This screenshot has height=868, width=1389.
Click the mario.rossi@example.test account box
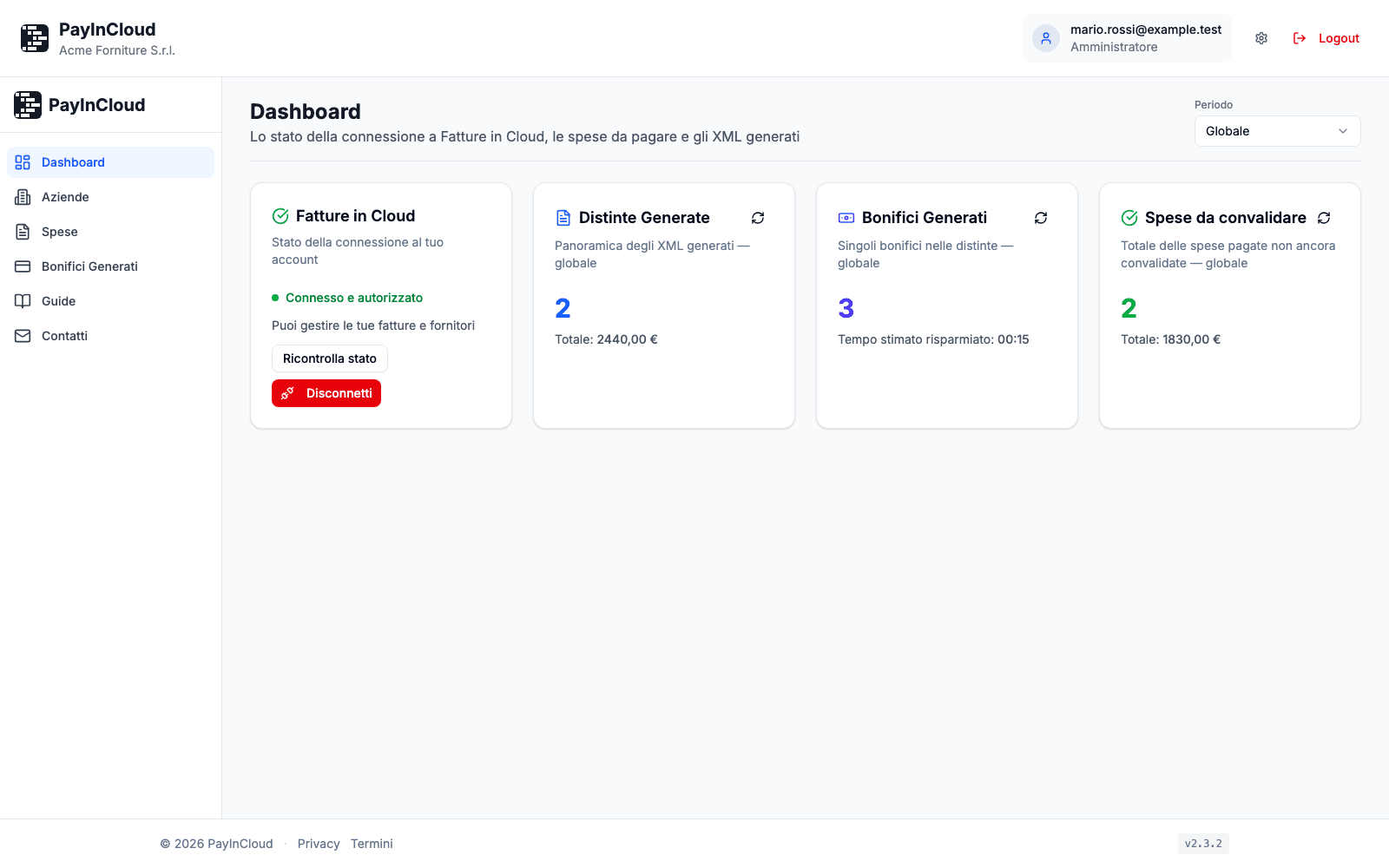point(1127,38)
